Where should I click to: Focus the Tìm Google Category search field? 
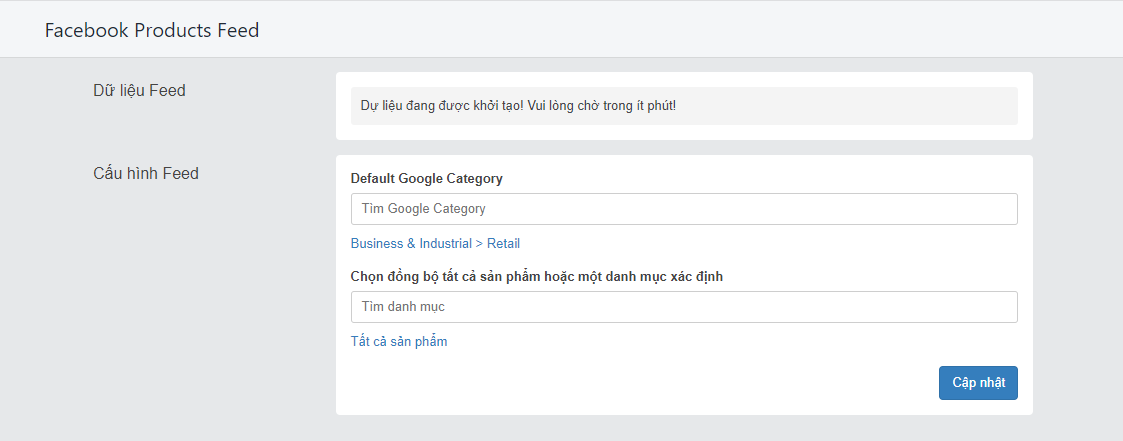point(684,209)
